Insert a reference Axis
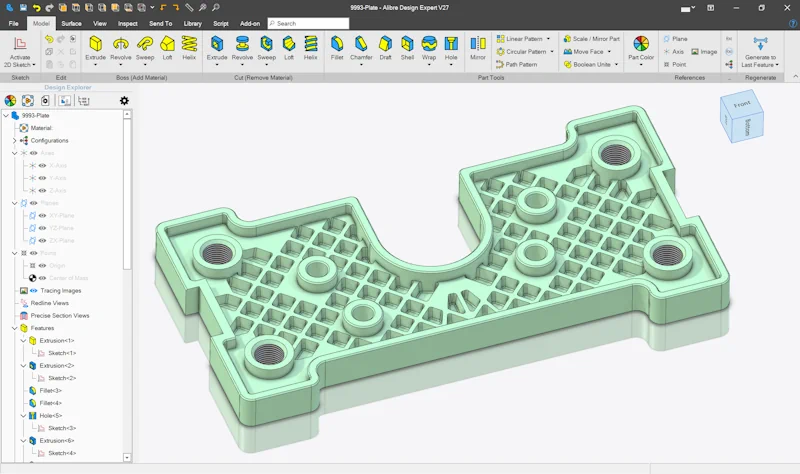Image resolution: width=800 pixels, height=474 pixels. click(673, 52)
